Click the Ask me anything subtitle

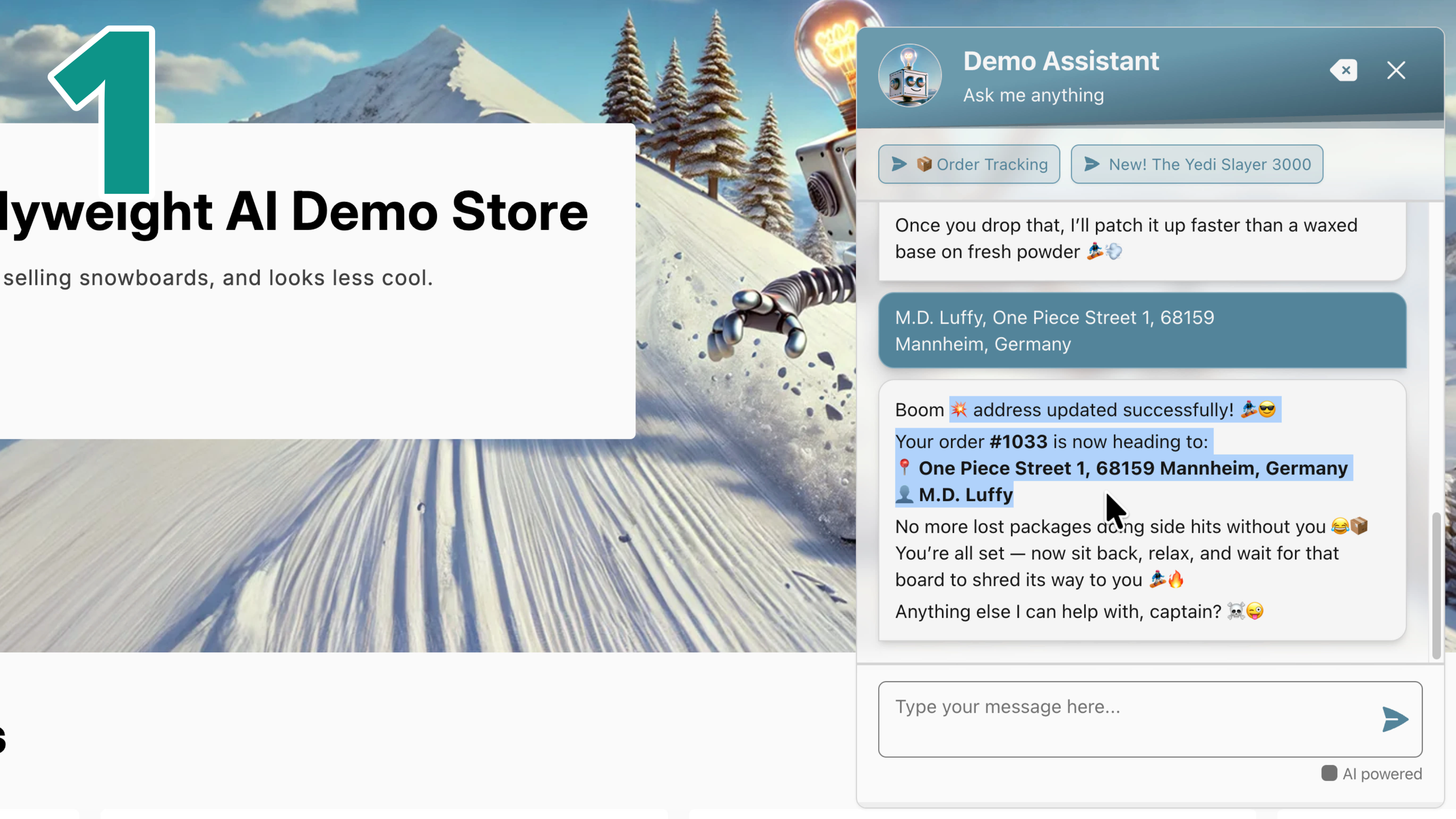pos(1032,95)
